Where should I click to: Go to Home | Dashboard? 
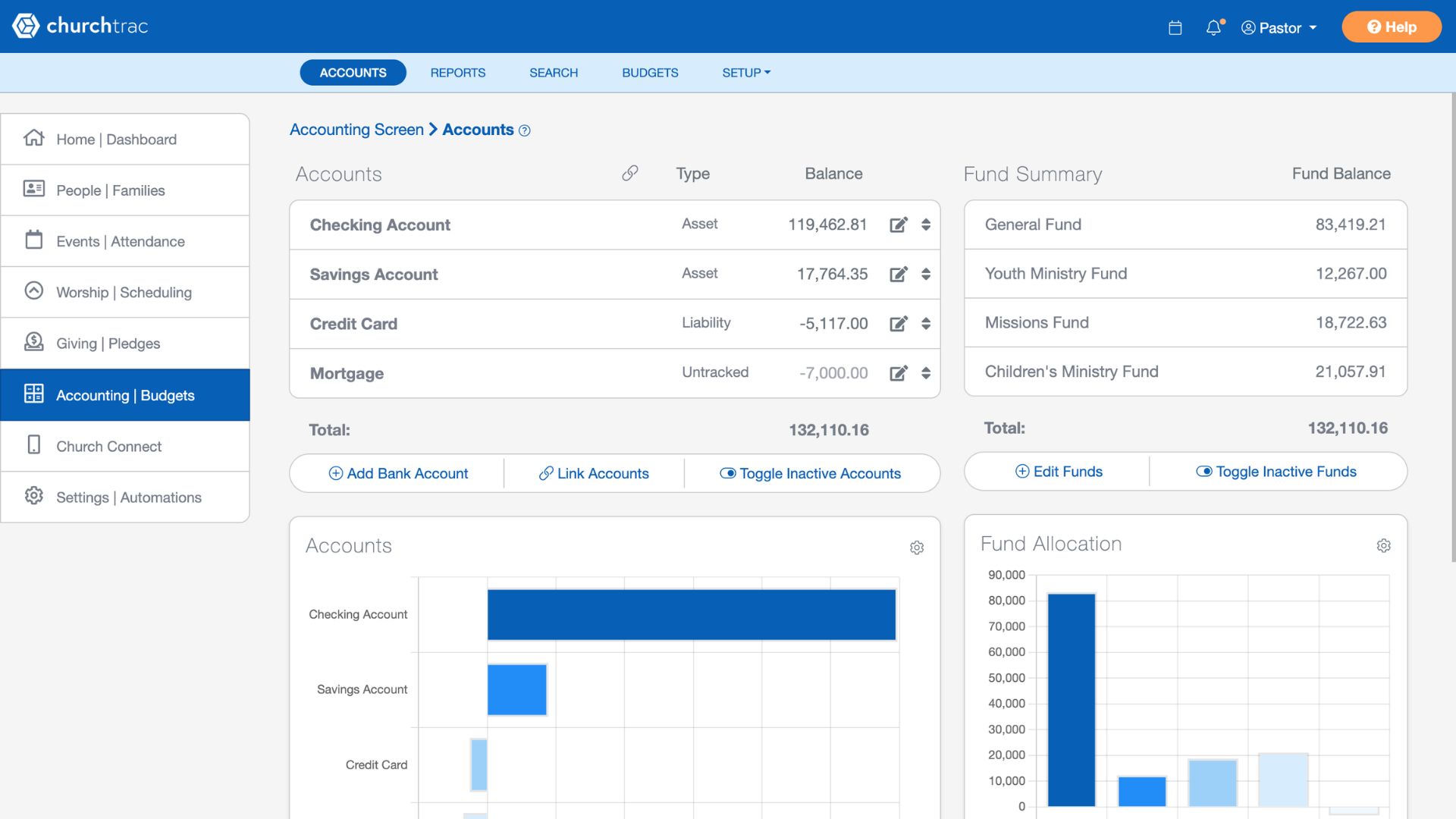(125, 140)
